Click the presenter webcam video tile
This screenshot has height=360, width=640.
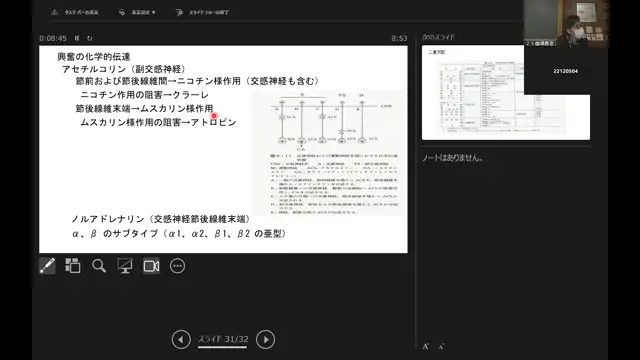pyautogui.click(x=566, y=24)
